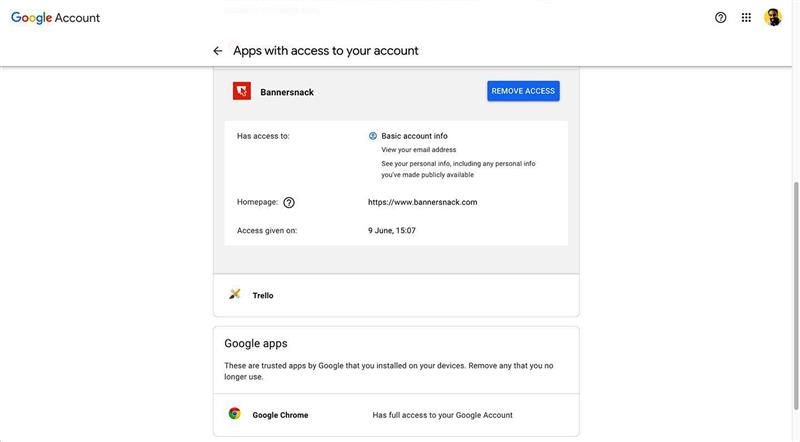Click the access given date text

click(392, 231)
